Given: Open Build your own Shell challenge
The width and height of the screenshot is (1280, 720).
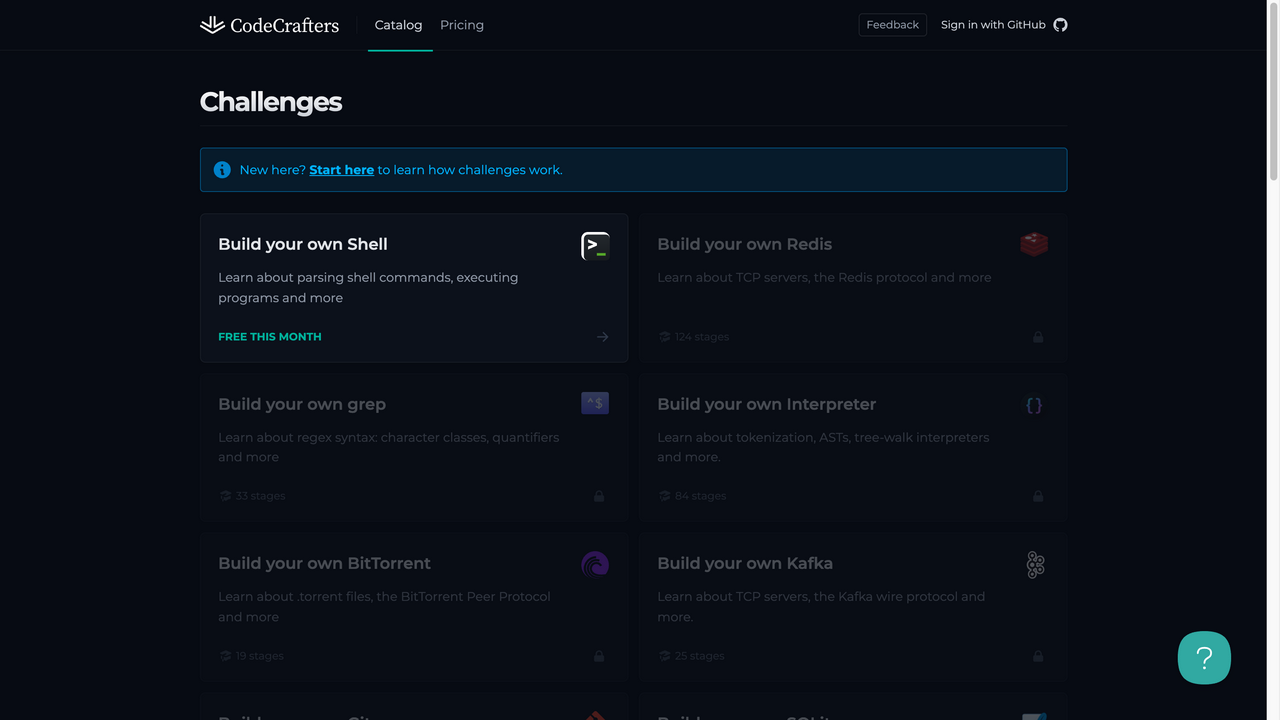Looking at the screenshot, I should (414, 288).
